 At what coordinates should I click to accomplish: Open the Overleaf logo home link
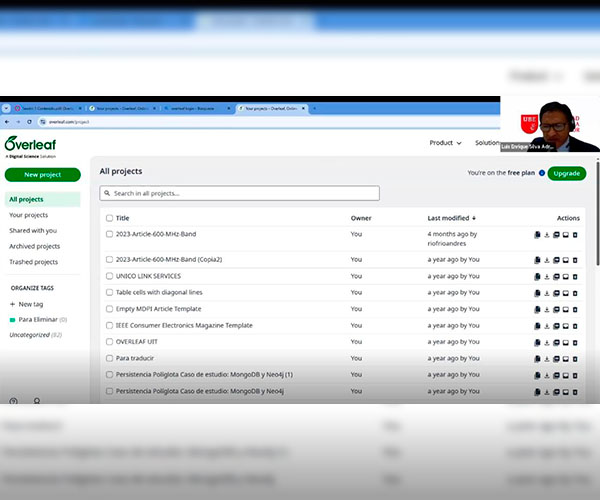coord(30,147)
